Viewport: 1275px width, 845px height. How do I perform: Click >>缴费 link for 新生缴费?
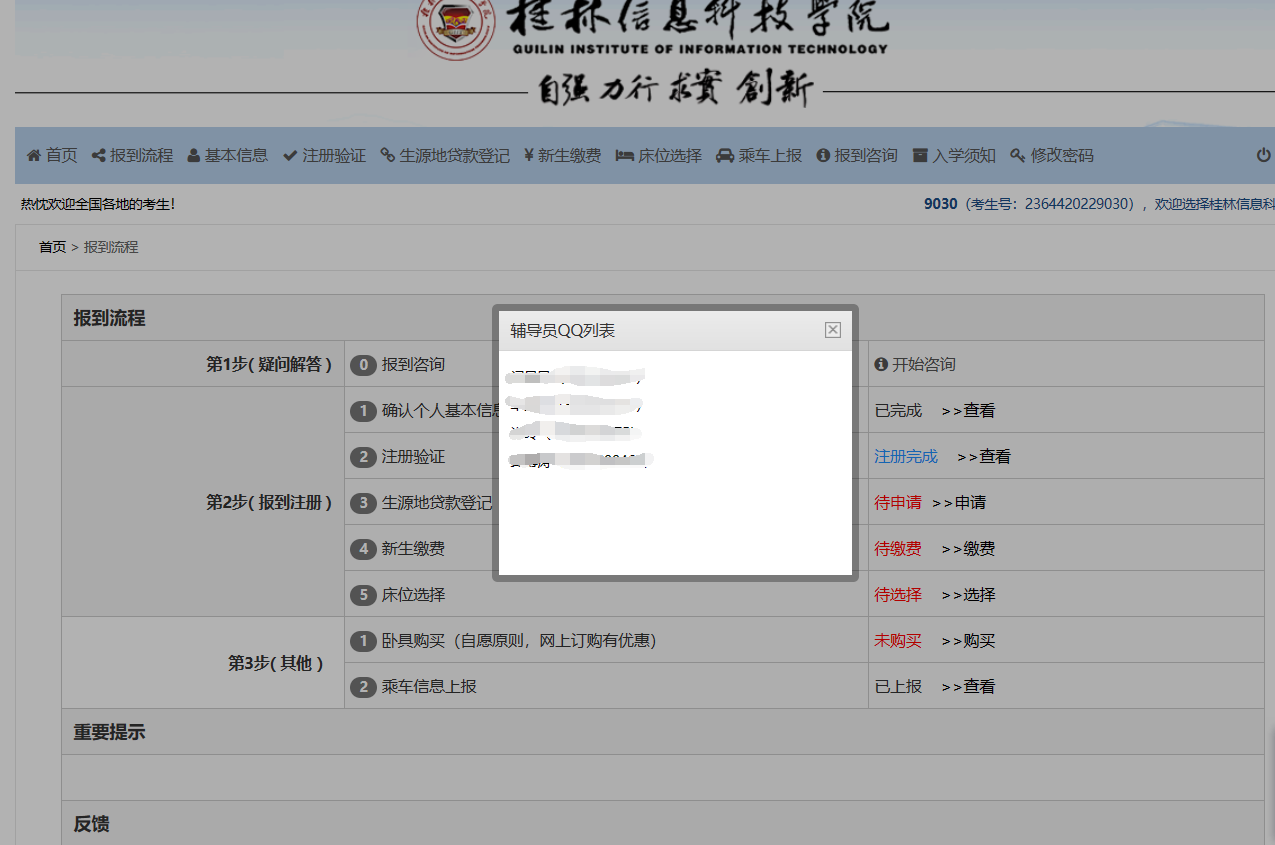pyautogui.click(x=968, y=549)
